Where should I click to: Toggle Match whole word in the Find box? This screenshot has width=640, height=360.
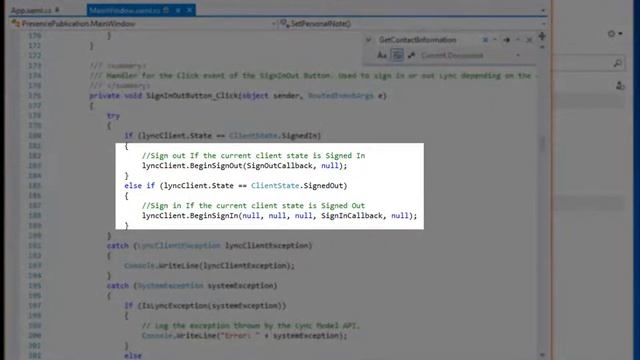click(x=397, y=55)
